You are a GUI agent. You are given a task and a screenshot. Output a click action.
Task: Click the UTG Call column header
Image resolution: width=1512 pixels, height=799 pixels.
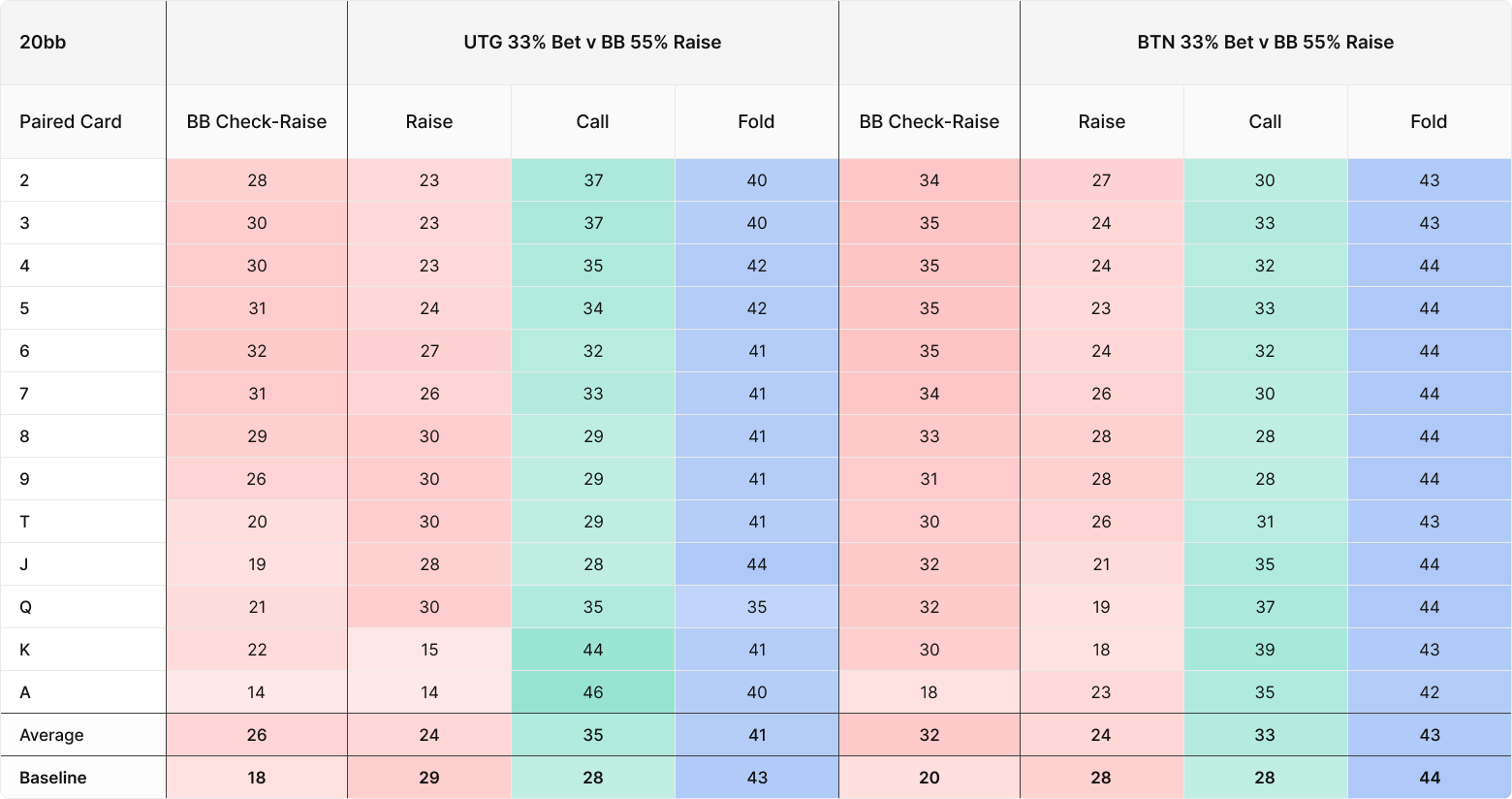(593, 122)
